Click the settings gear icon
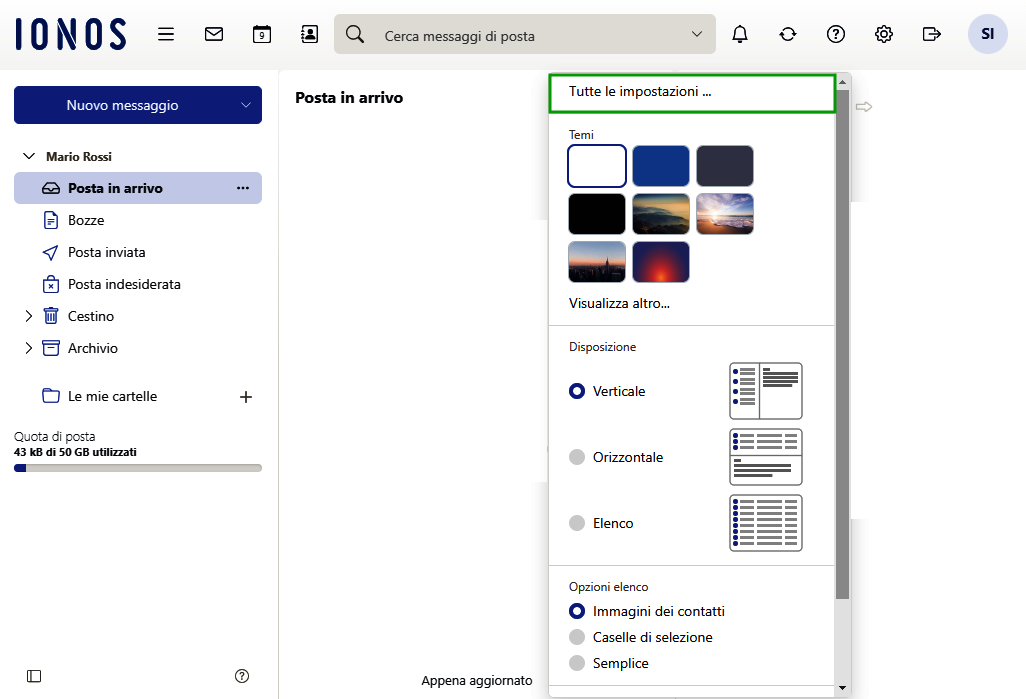The height and width of the screenshot is (699, 1026). pyautogui.click(x=884, y=34)
